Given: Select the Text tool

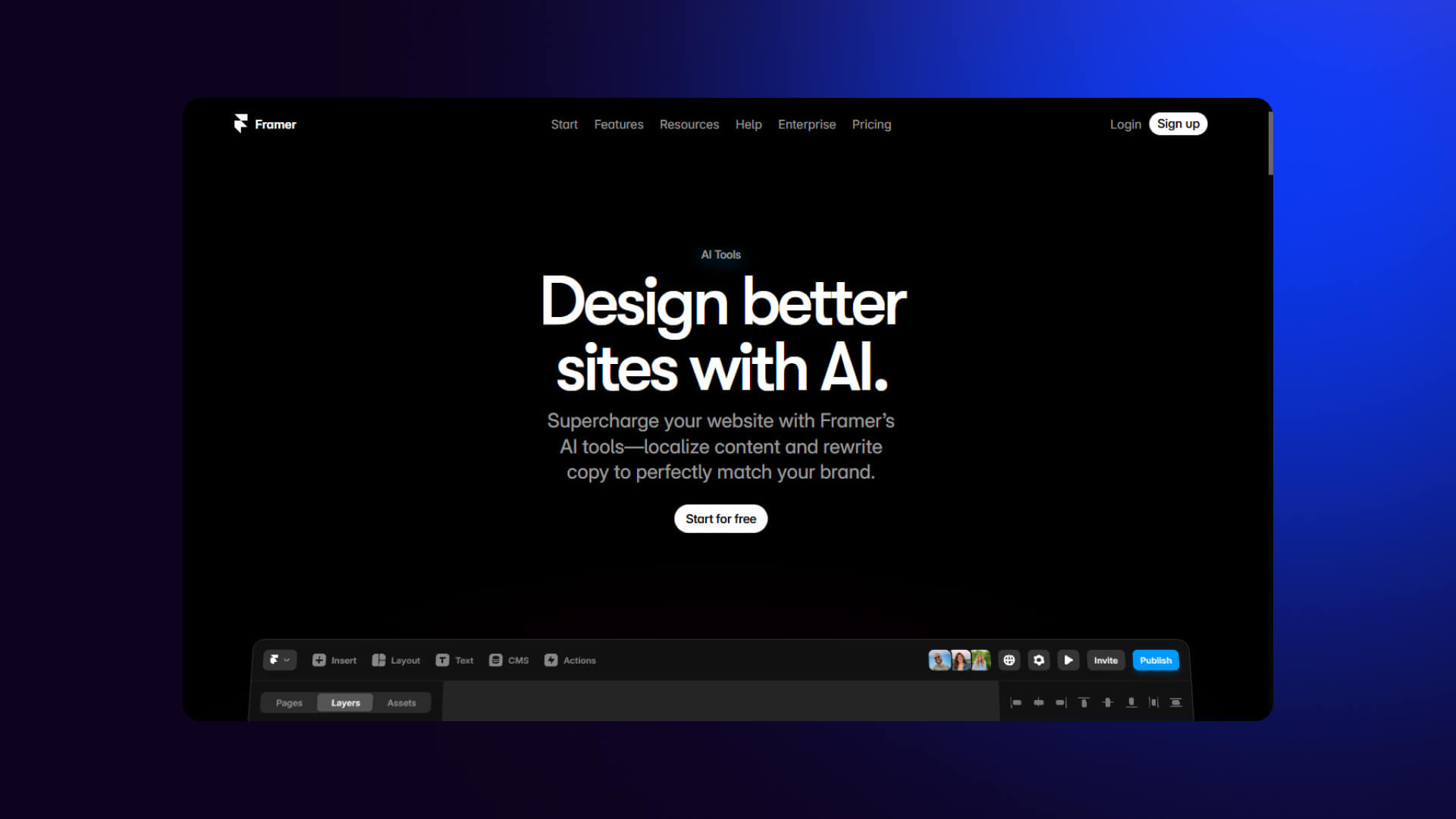Looking at the screenshot, I should [454, 660].
